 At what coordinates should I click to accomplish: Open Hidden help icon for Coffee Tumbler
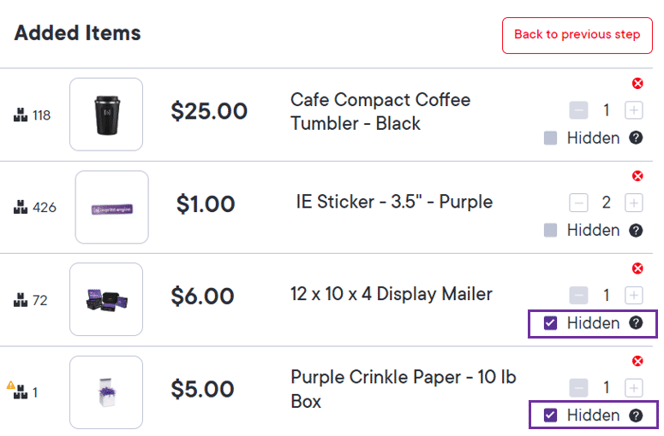click(636, 138)
